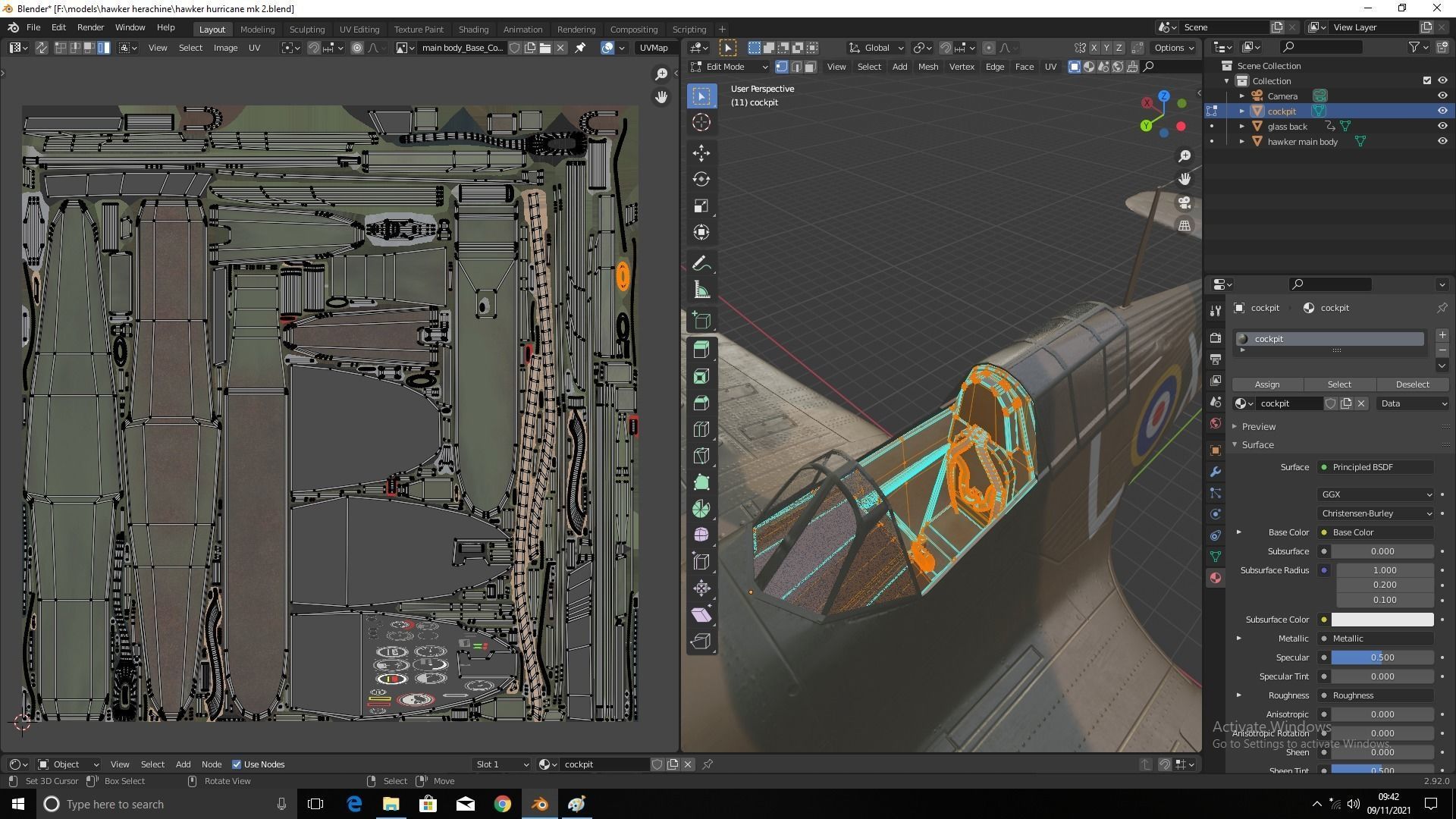Click the Select material button
Viewport: 1456px width, 819px height.
click(x=1338, y=384)
